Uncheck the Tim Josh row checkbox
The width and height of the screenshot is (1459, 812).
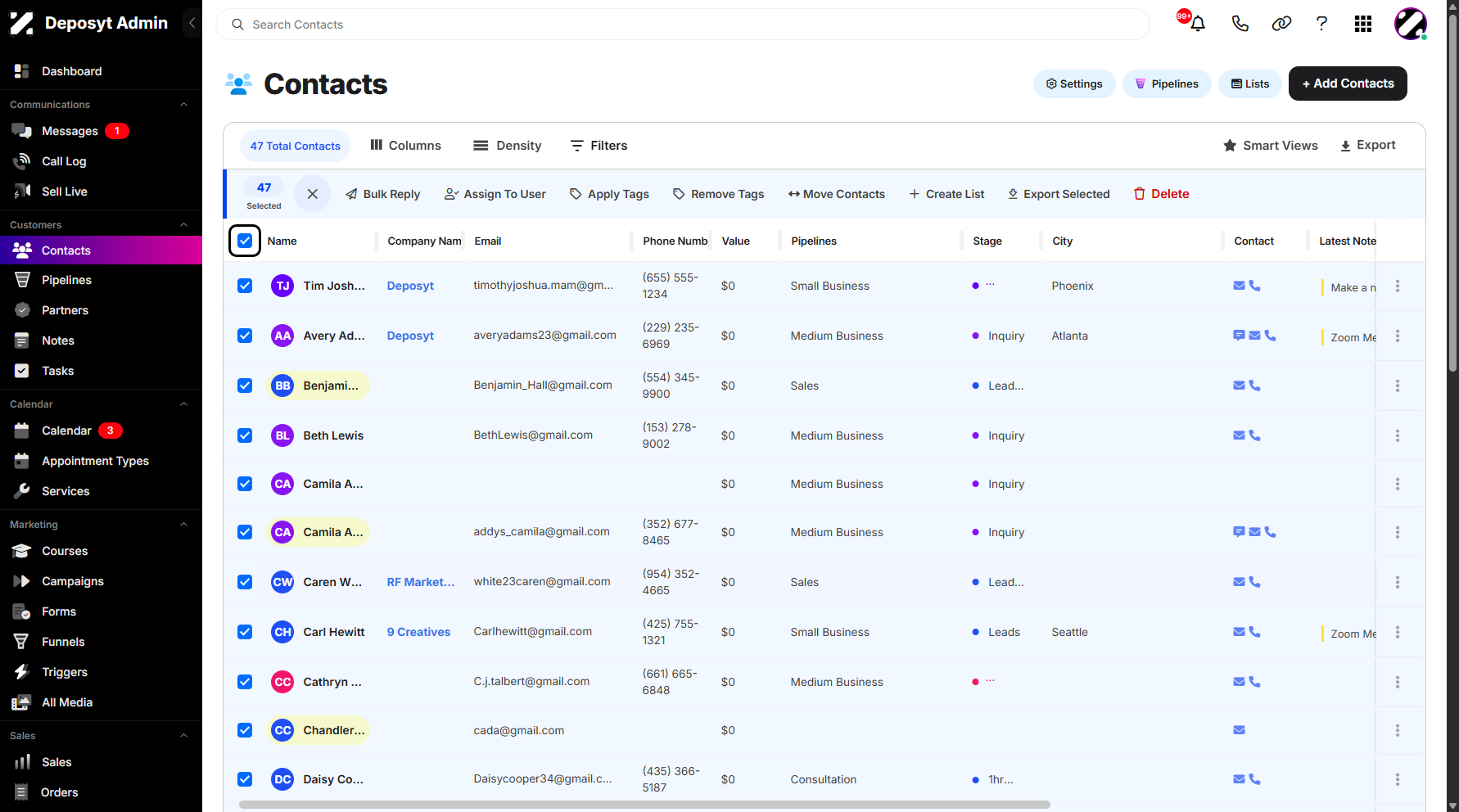[245, 286]
